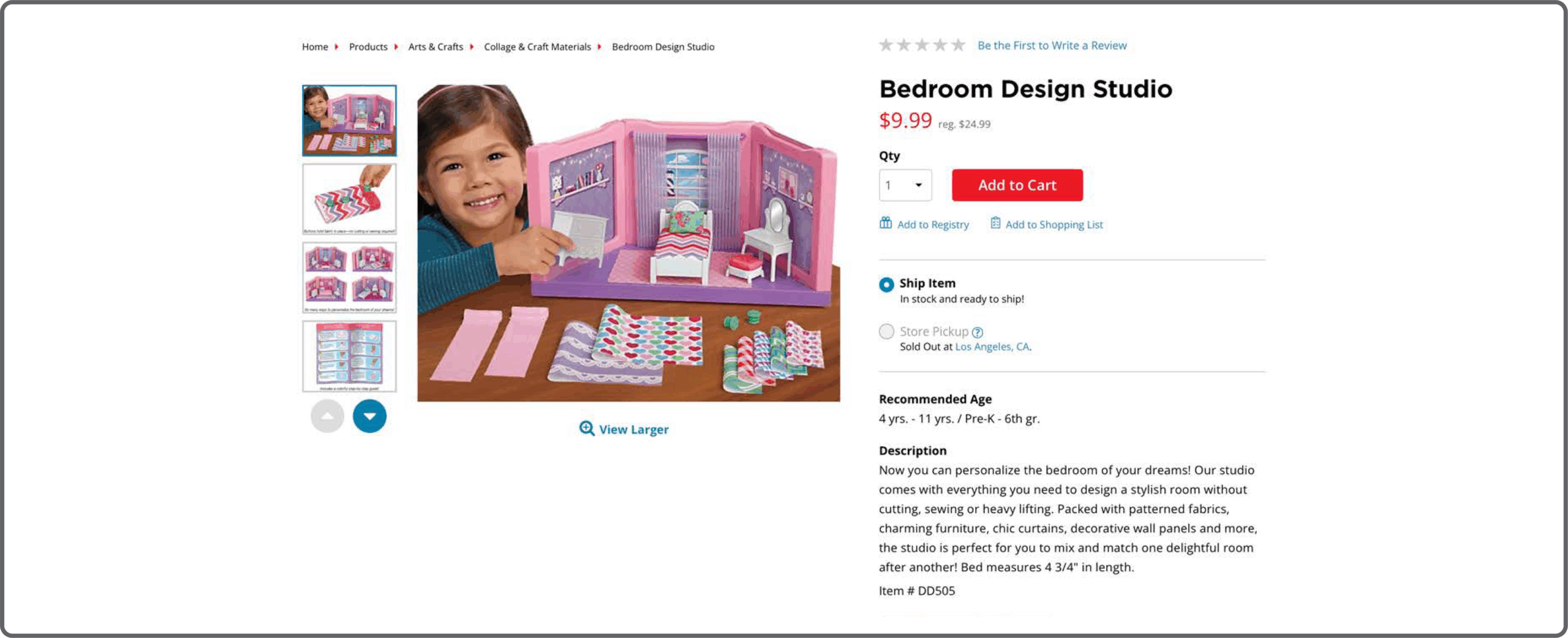Image resolution: width=1568 pixels, height=638 pixels.
Task: Select the Store Pickup radio button
Action: click(x=886, y=332)
